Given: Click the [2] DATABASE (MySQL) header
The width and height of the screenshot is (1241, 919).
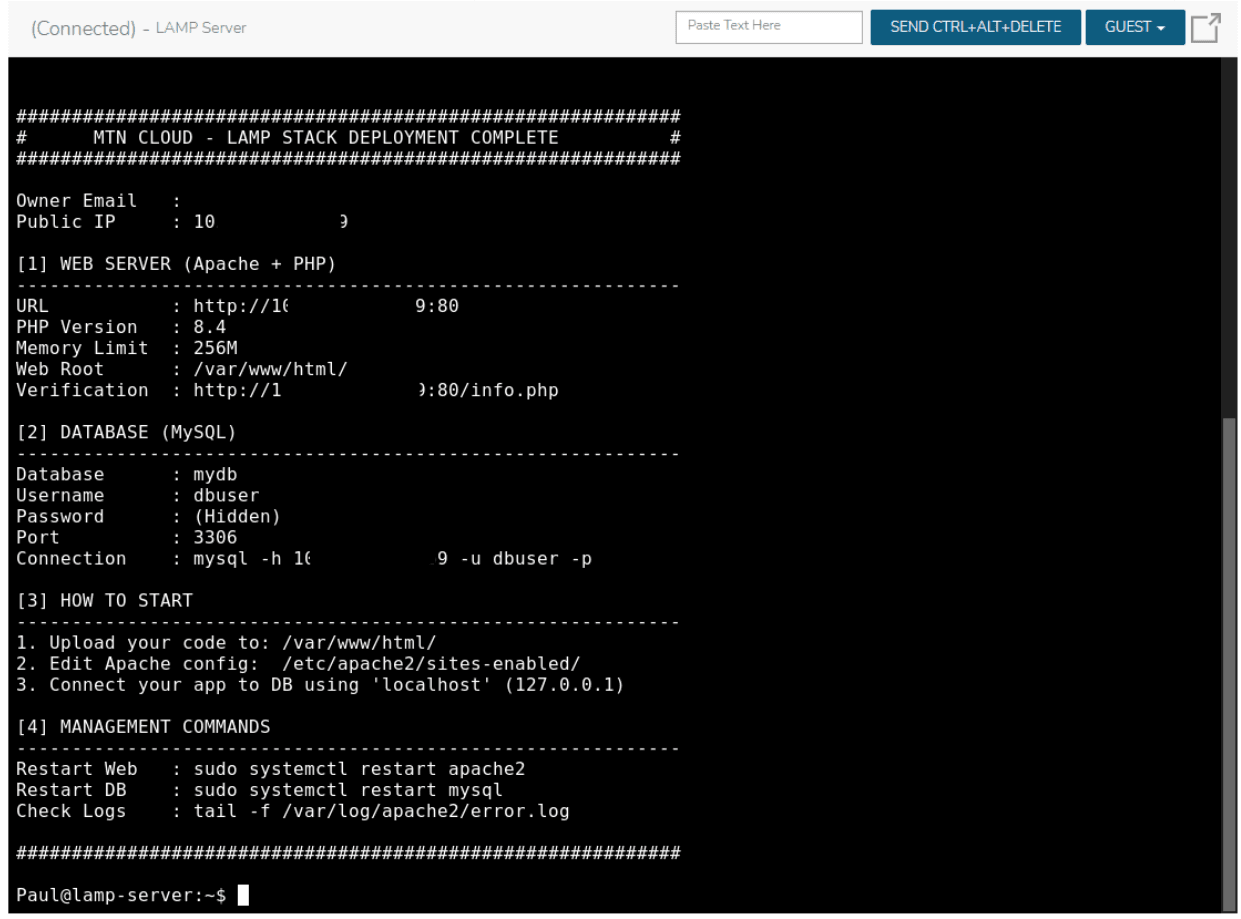Looking at the screenshot, I should [126, 432].
